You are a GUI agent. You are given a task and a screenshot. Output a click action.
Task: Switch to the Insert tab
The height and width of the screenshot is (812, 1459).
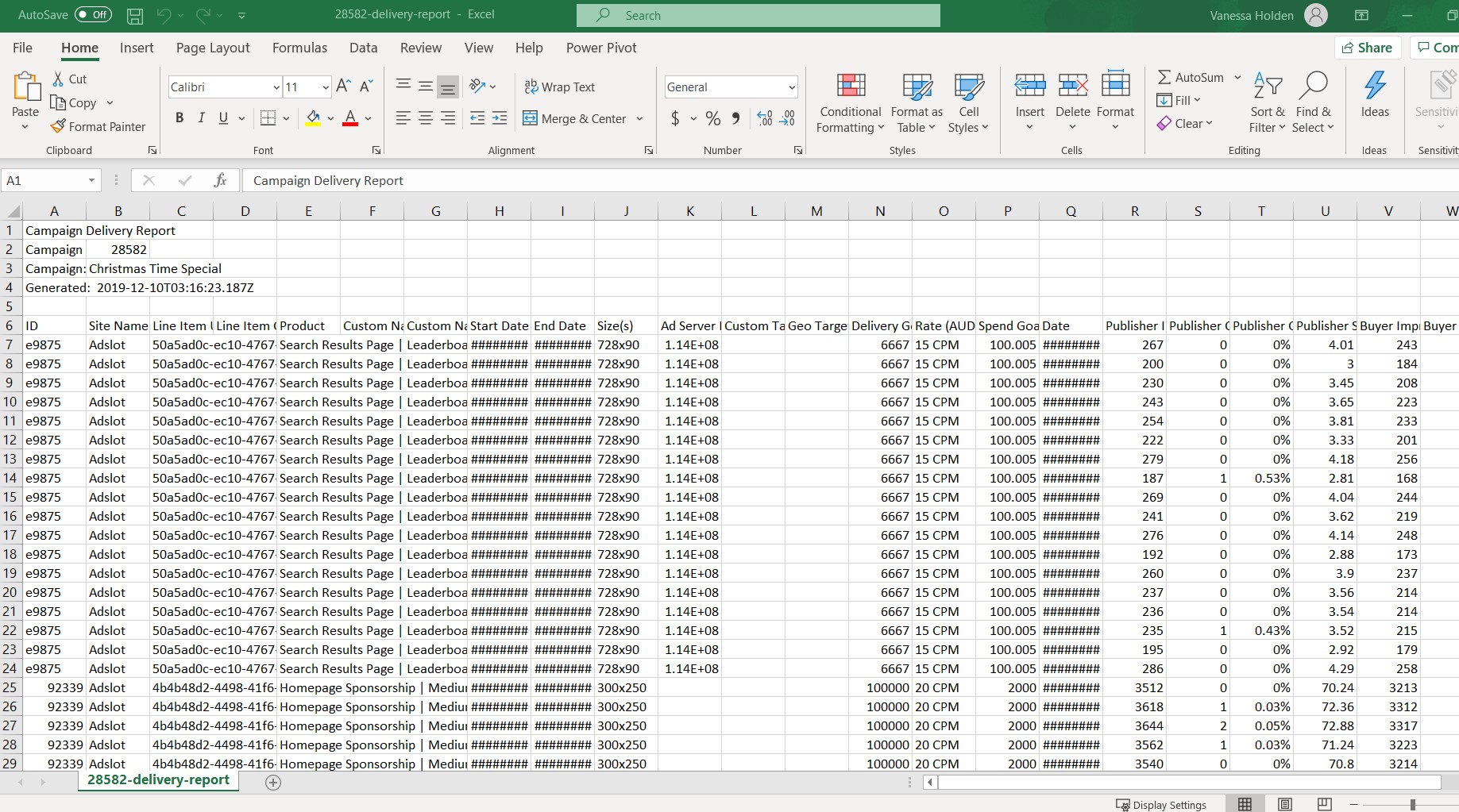point(137,48)
